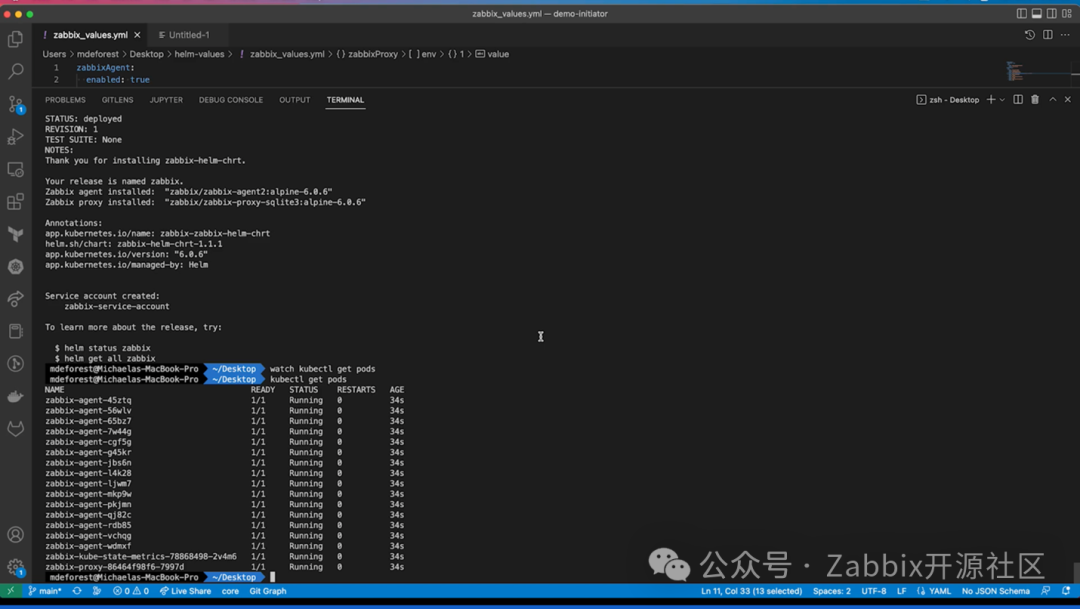Kill the terminal with trash icon
The image size is (1080, 609).
(1035, 100)
